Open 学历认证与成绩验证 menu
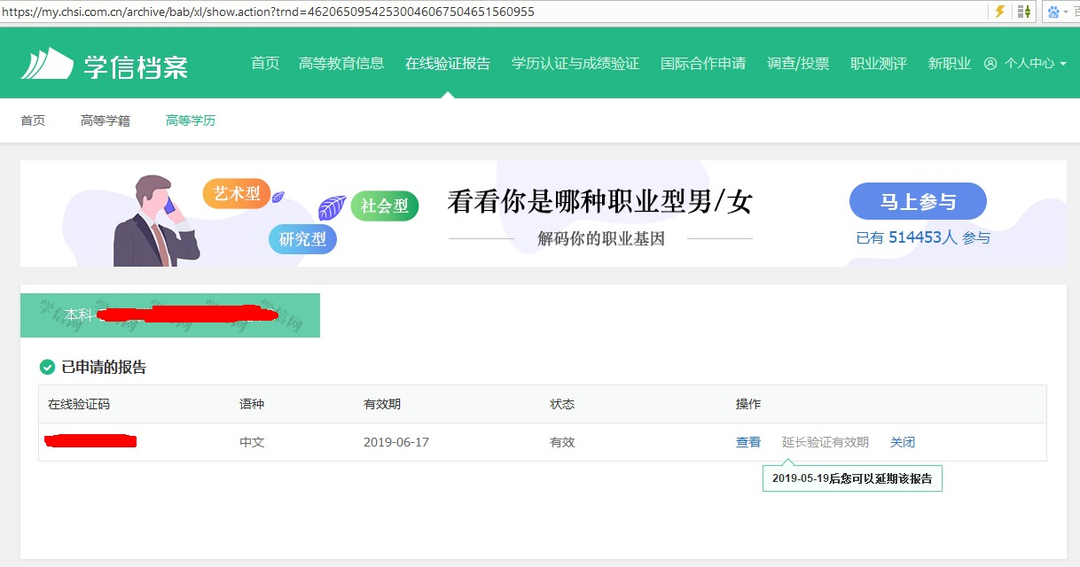1080x567 pixels. coord(575,63)
